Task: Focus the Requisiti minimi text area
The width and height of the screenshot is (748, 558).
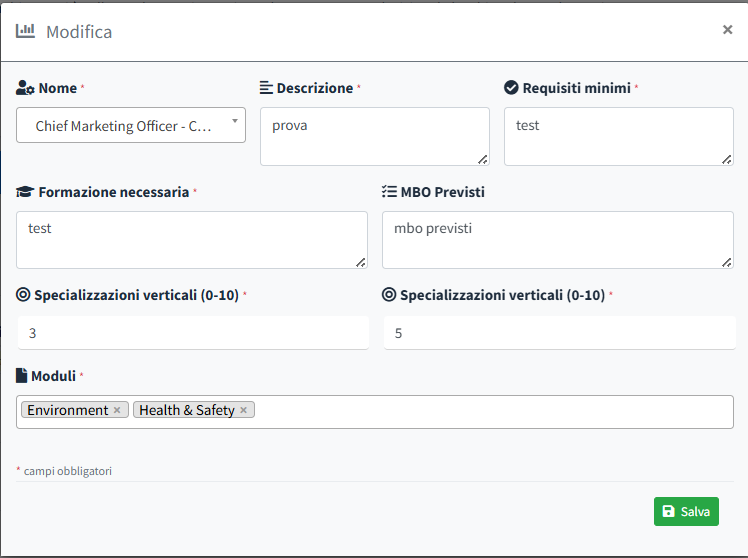Action: click(x=618, y=136)
